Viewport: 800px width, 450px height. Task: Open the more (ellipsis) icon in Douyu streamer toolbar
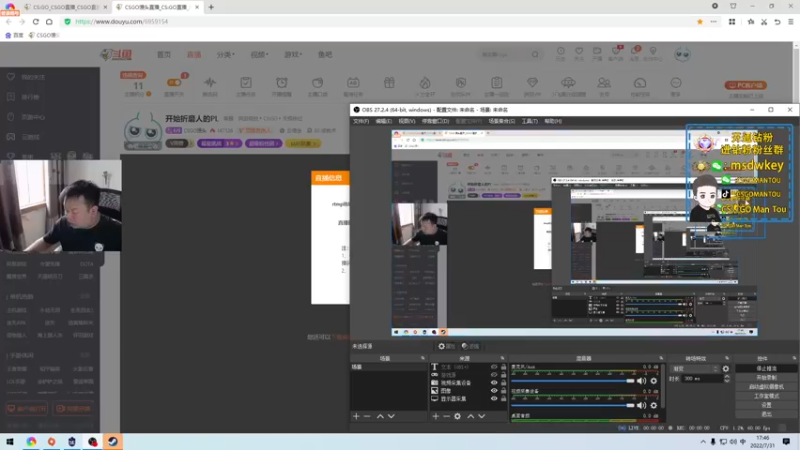pos(676,83)
